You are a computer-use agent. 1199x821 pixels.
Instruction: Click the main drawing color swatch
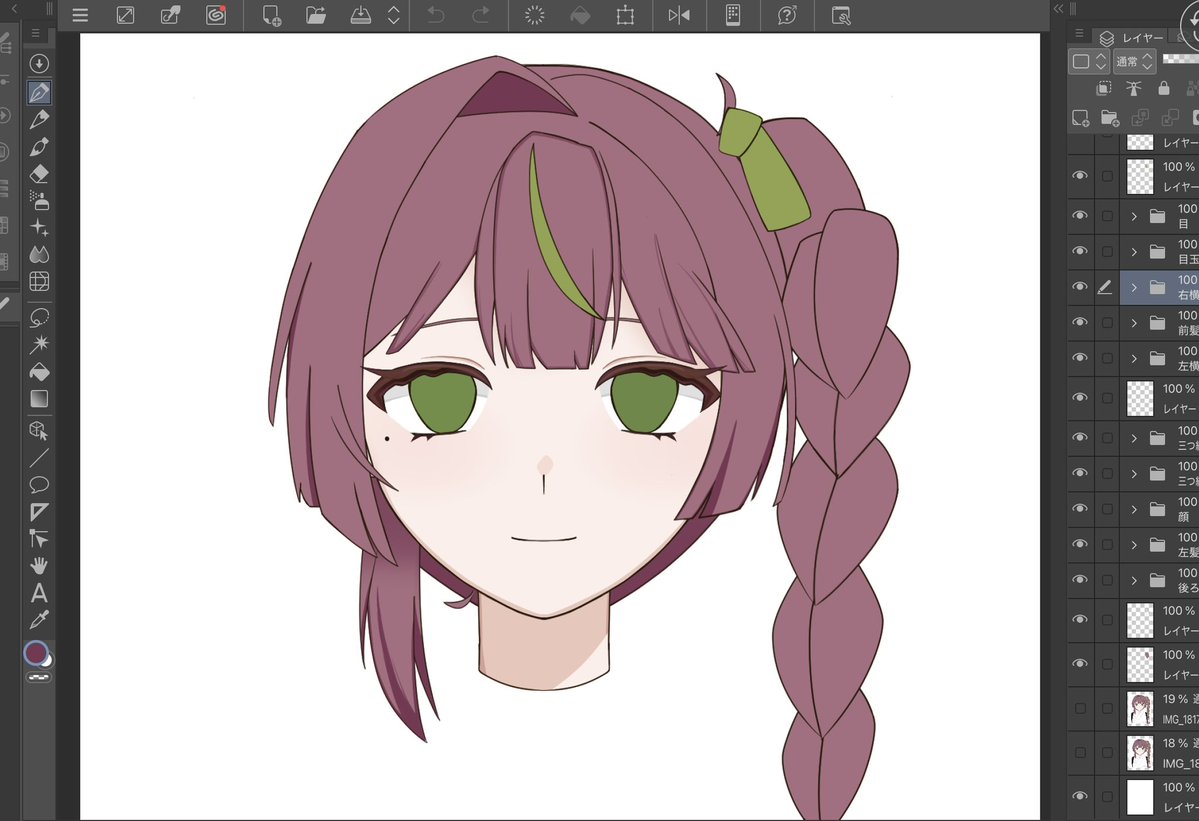[x=35, y=653]
